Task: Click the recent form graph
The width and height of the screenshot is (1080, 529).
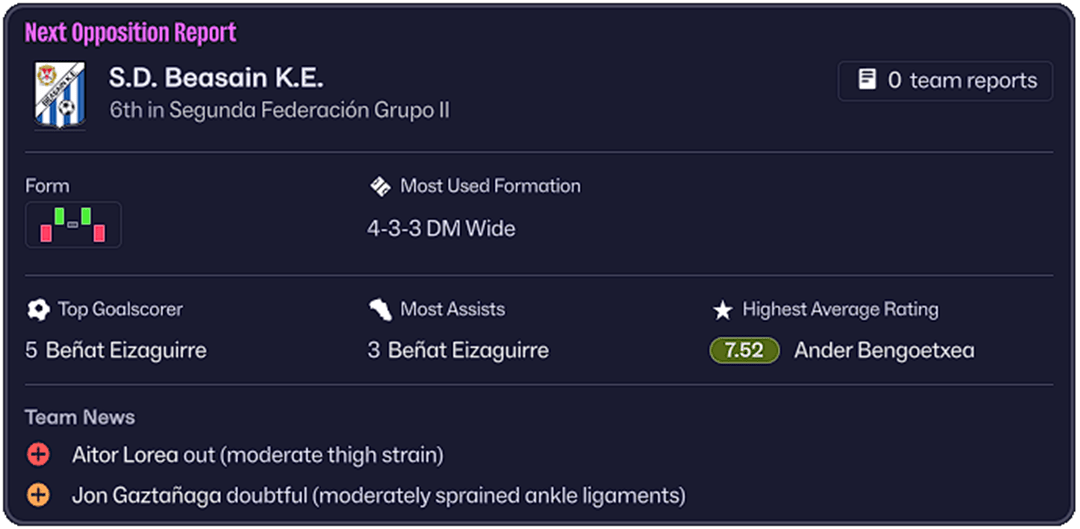Action: [73, 225]
